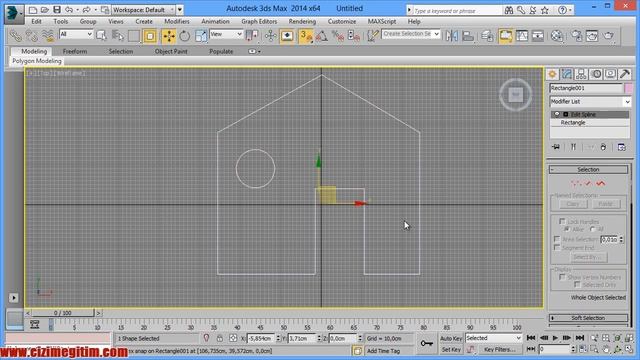The height and width of the screenshot is (360, 640).
Task: Open the Hierarchy panel tab
Action: point(581,74)
